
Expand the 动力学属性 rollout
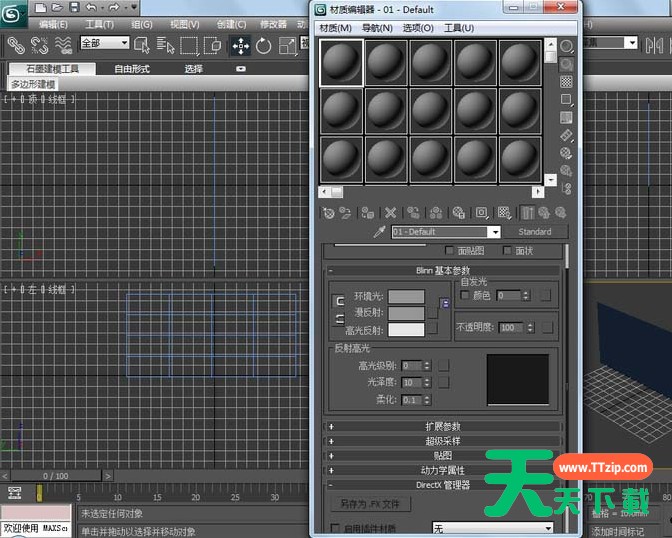click(442, 470)
